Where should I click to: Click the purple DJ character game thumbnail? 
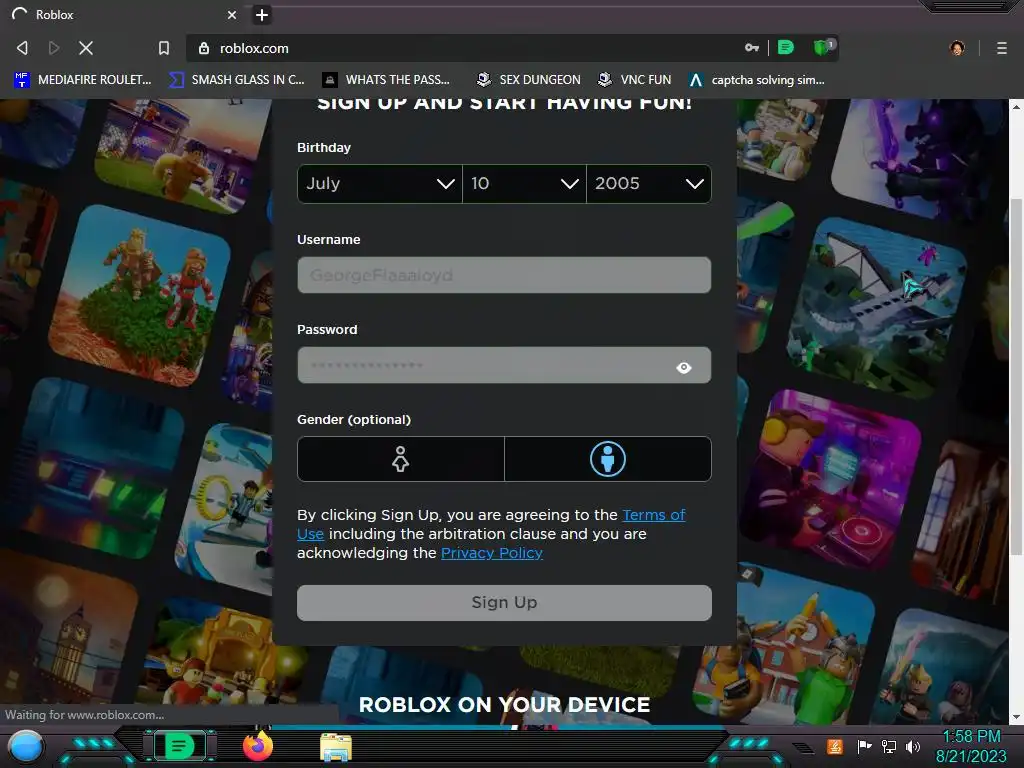[x=833, y=480]
